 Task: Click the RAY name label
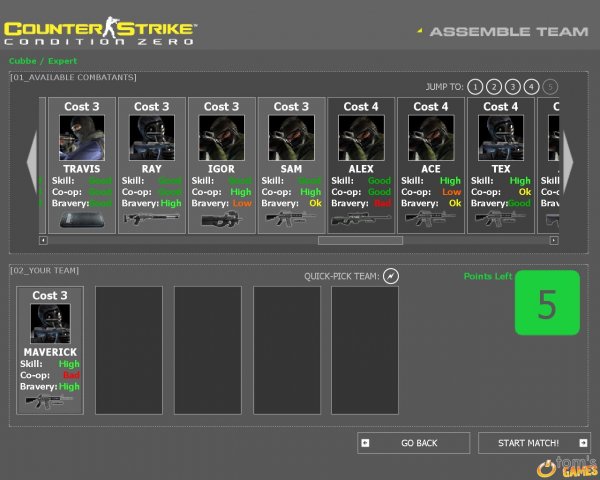click(x=152, y=169)
